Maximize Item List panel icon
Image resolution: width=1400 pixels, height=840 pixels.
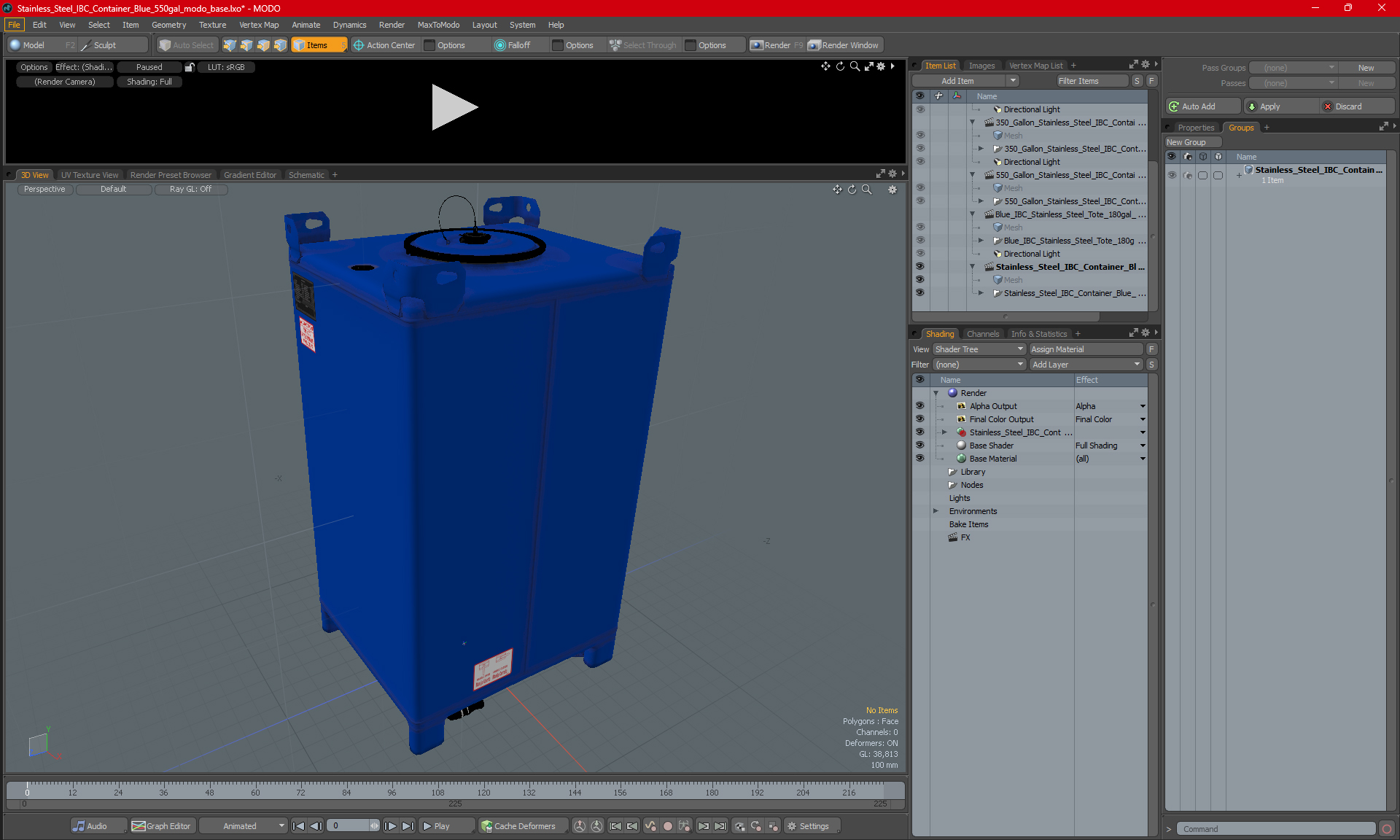[1134, 65]
